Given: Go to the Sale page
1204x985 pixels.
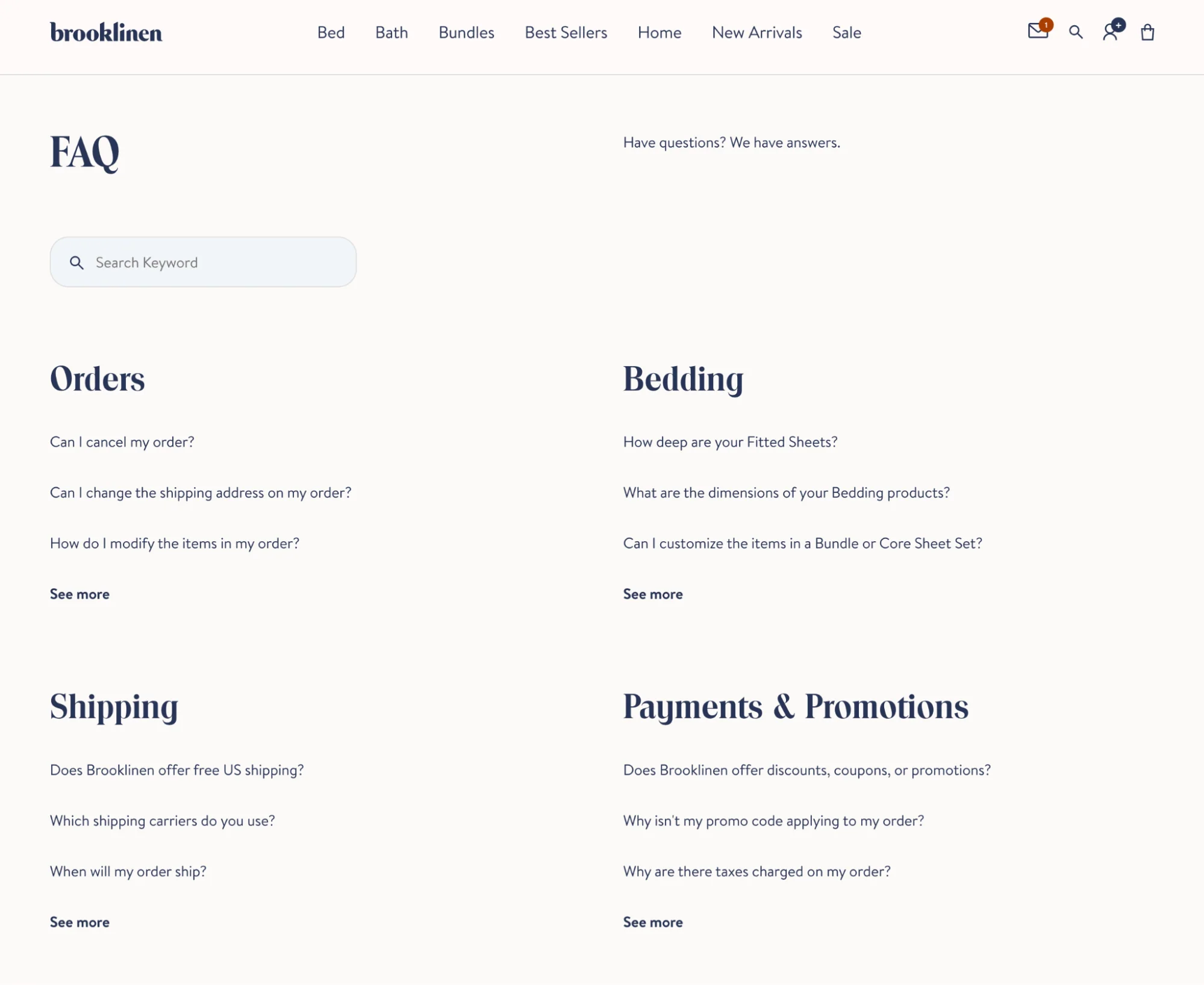Looking at the screenshot, I should point(846,33).
